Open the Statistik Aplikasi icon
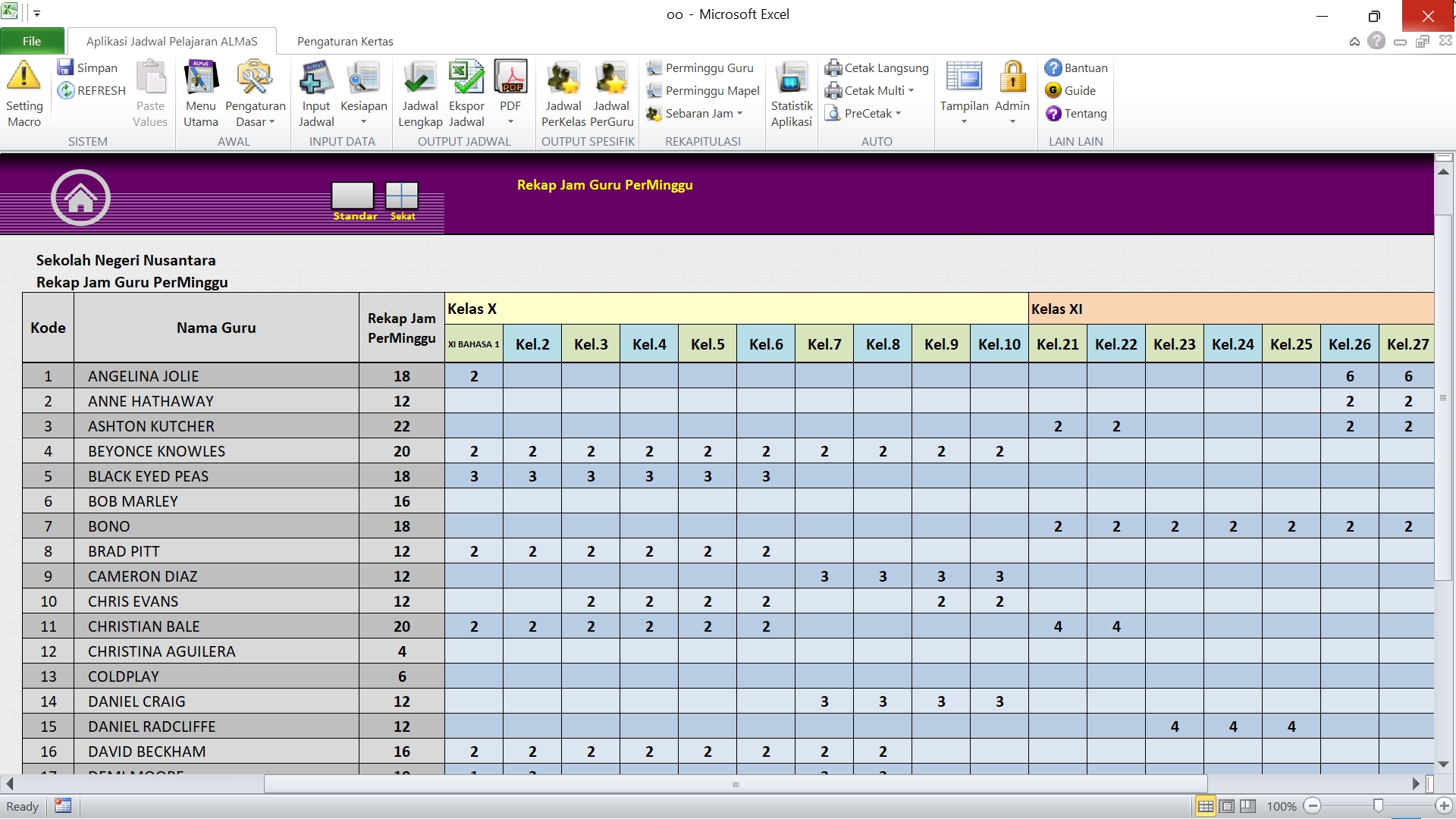 coord(791,79)
